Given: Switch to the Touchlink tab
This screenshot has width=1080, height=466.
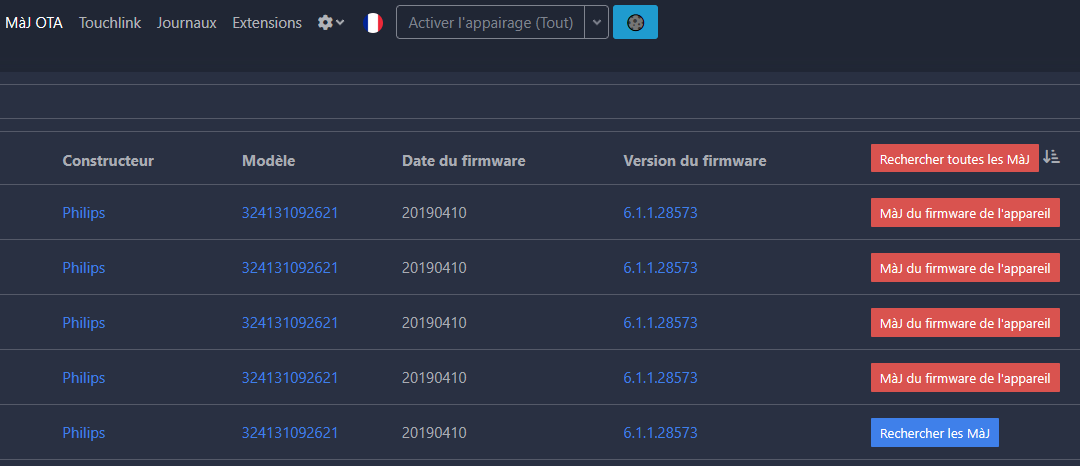Looking at the screenshot, I should pos(110,23).
